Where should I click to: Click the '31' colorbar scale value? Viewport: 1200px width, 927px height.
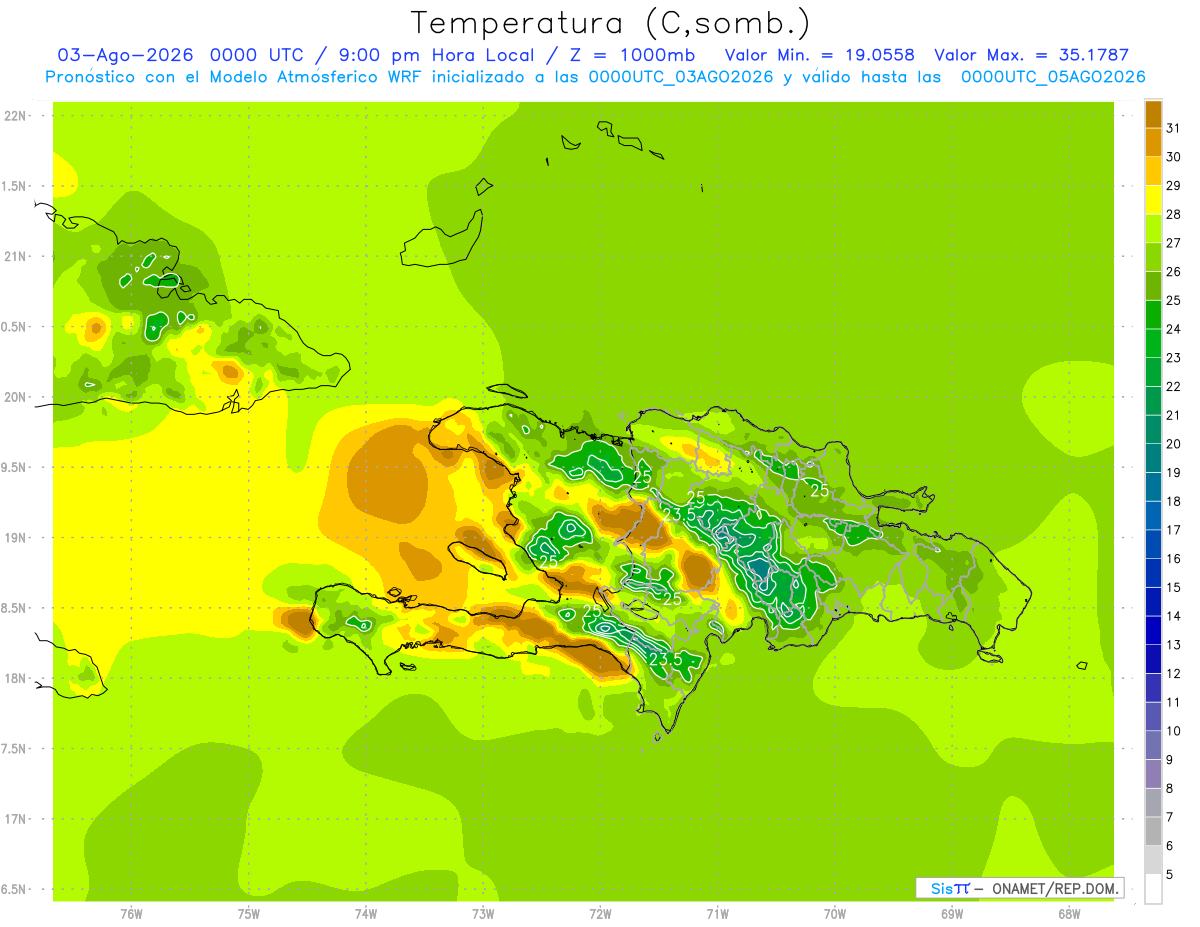(1174, 127)
